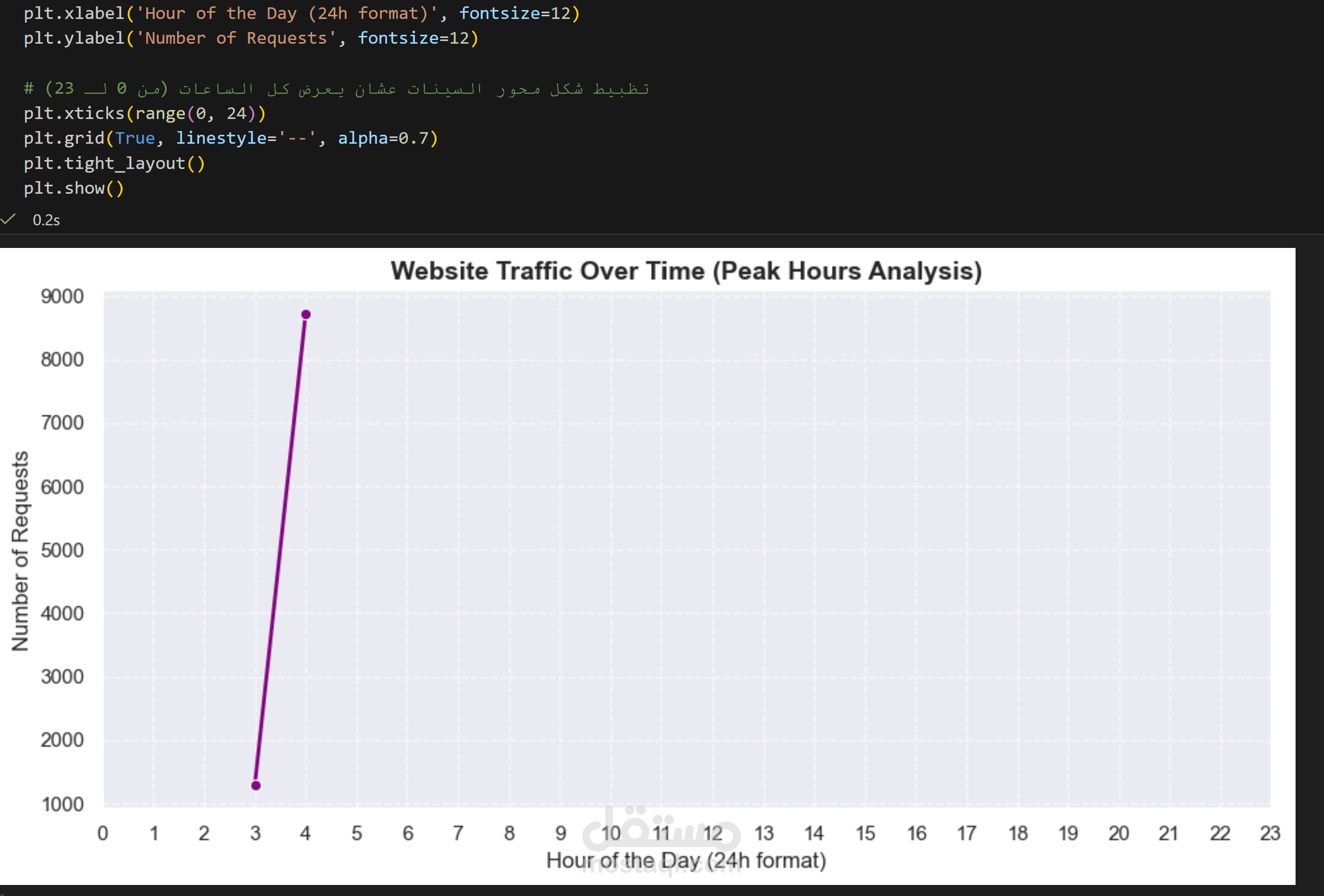Click the Arabic comment line in code
The width and height of the screenshot is (1324, 896).
click(336, 89)
